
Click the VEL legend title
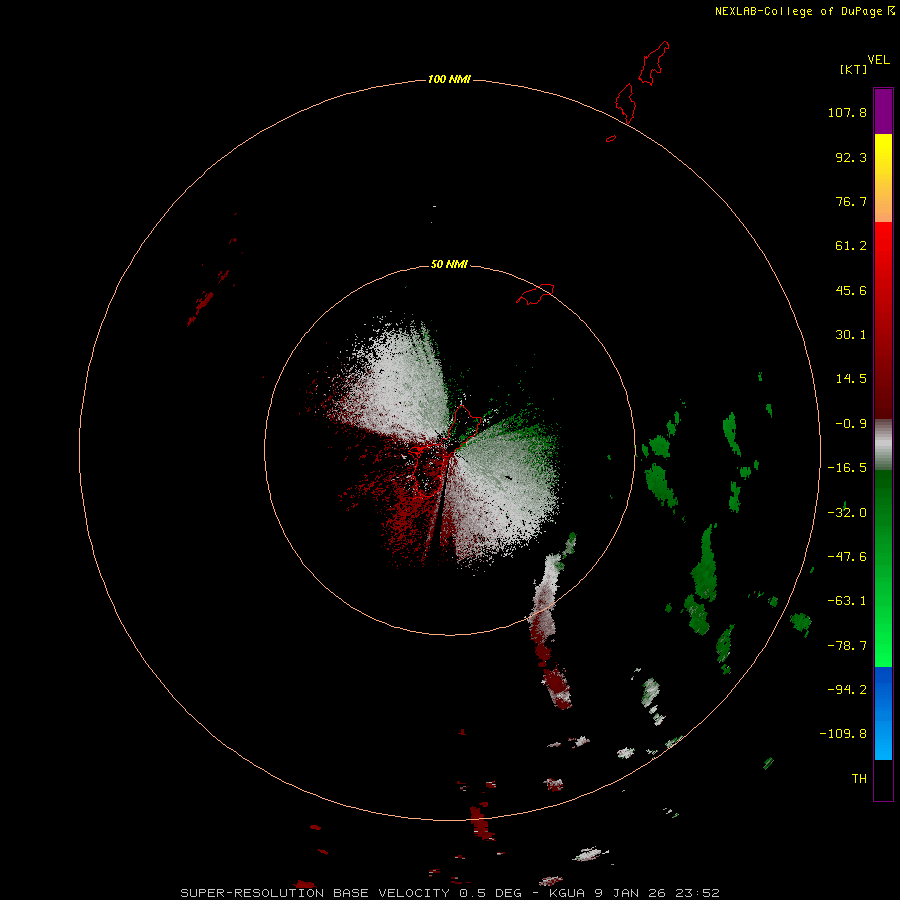[878, 60]
